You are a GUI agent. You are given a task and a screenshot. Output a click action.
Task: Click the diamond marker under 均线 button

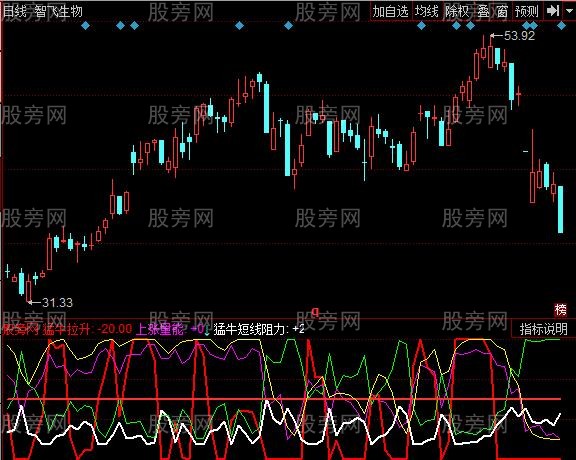421,25
